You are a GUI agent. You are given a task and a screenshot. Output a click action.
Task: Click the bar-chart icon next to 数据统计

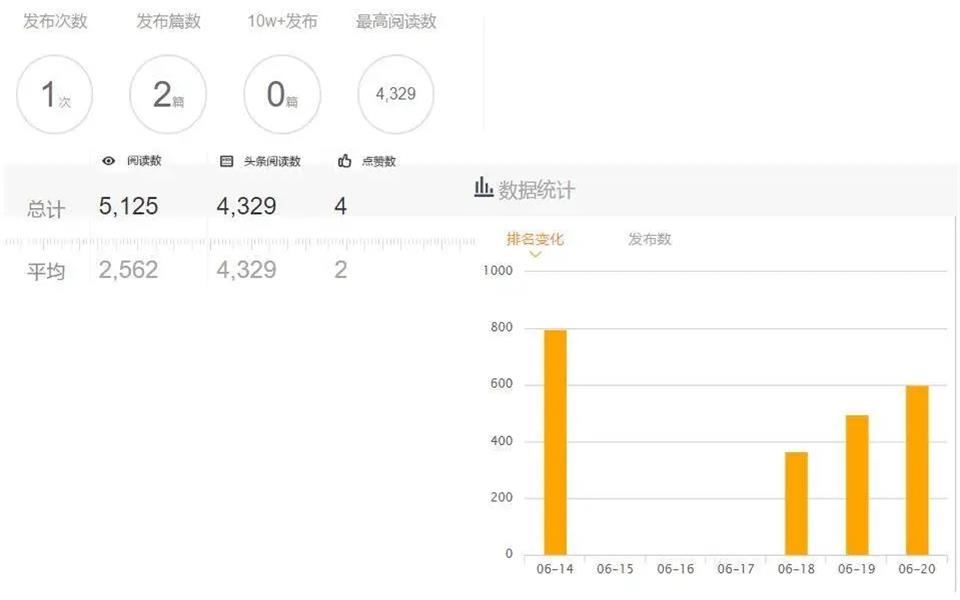483,186
